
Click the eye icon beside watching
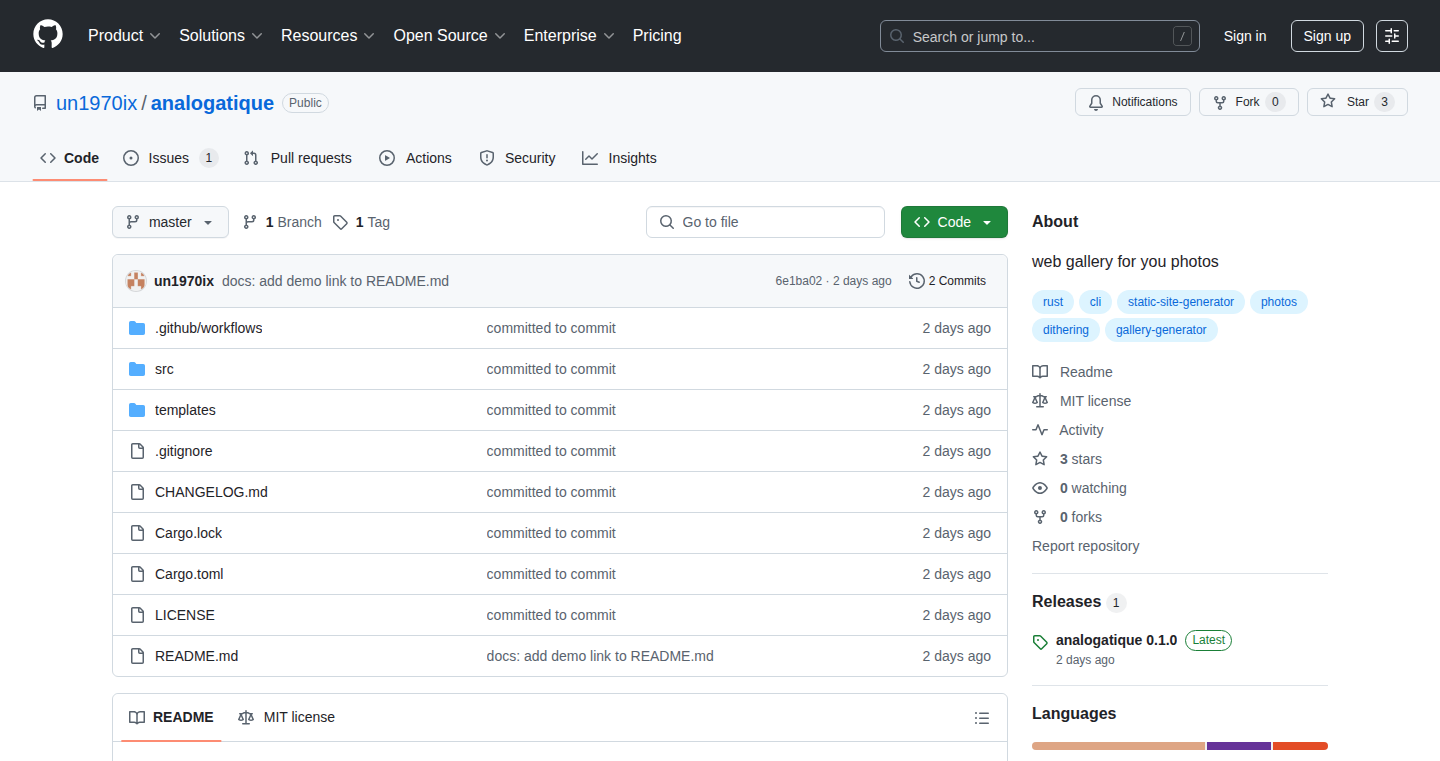pyautogui.click(x=1040, y=488)
